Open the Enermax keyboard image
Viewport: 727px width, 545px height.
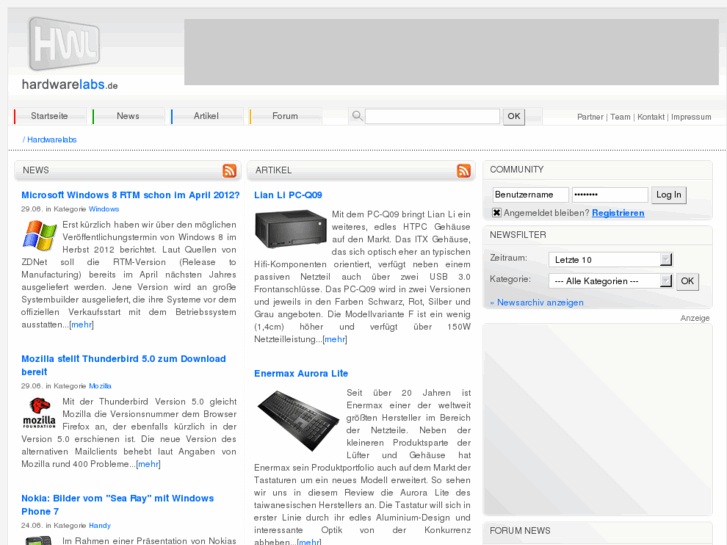click(299, 420)
